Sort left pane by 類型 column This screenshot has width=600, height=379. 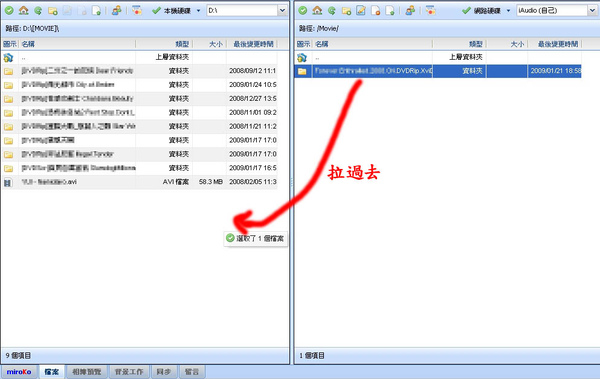(x=164, y=44)
